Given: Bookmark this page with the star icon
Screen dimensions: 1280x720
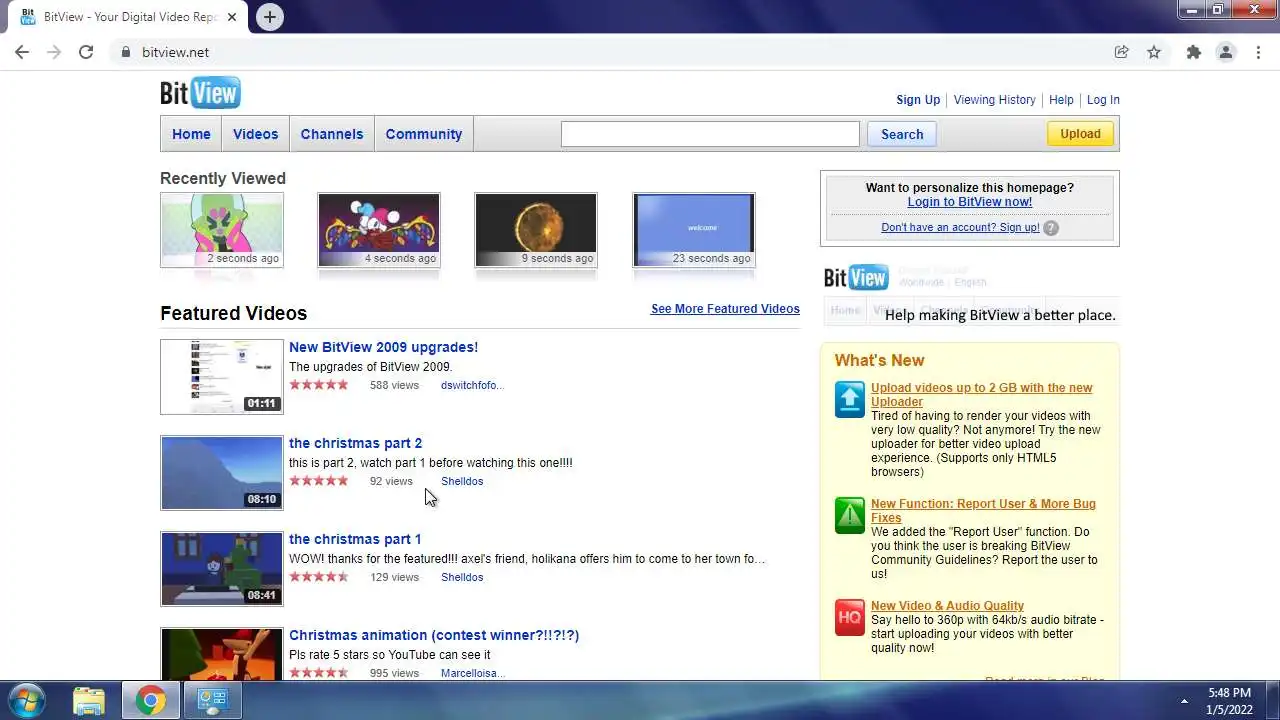Looking at the screenshot, I should (x=1154, y=52).
